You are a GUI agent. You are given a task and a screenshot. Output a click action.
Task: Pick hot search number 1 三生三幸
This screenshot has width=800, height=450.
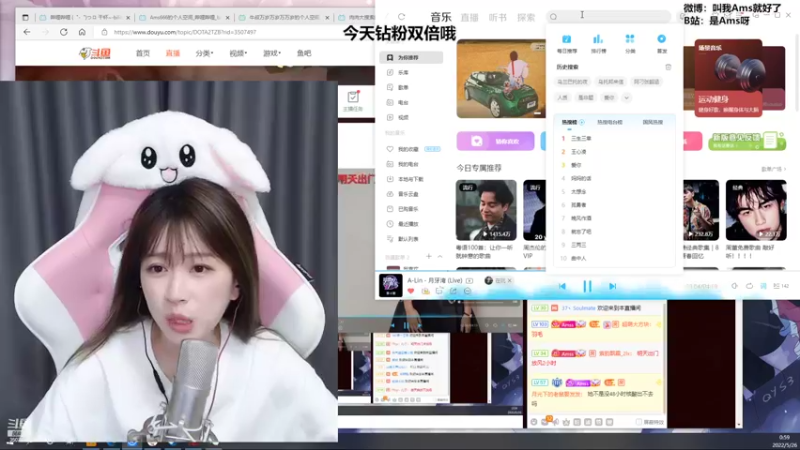(x=581, y=138)
